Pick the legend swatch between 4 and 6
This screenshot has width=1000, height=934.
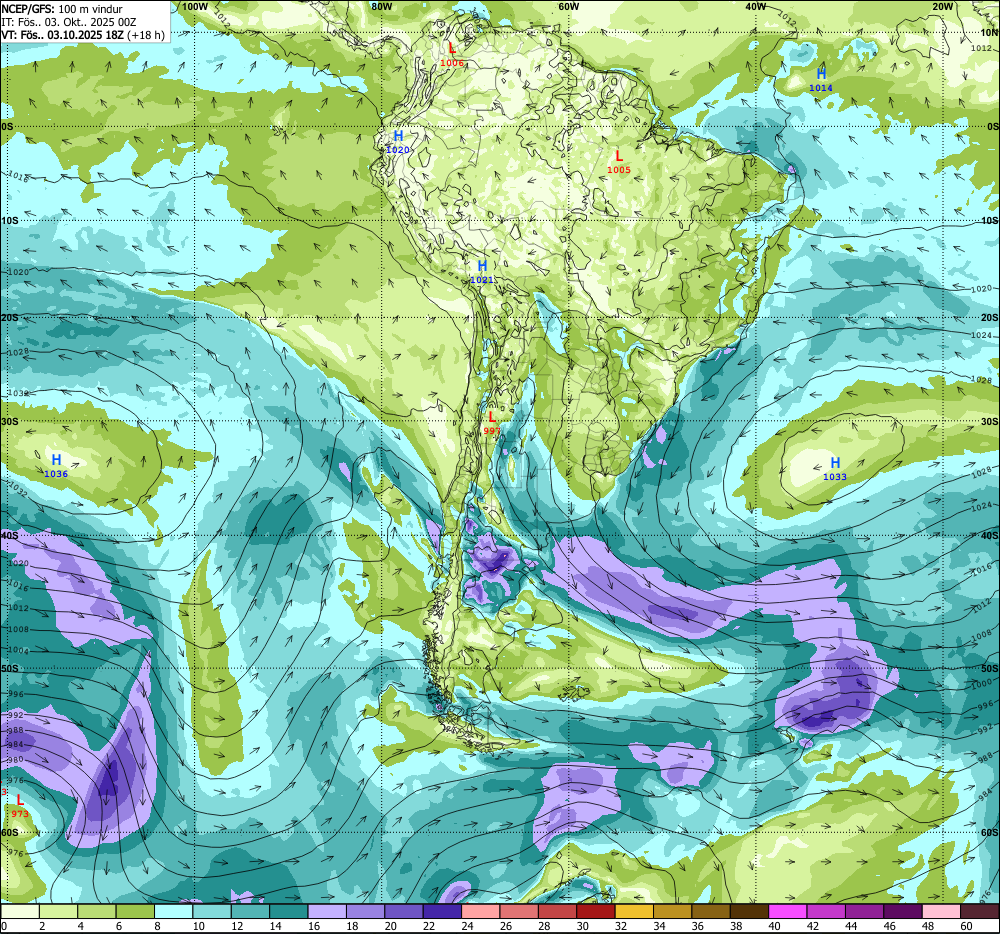(96, 911)
